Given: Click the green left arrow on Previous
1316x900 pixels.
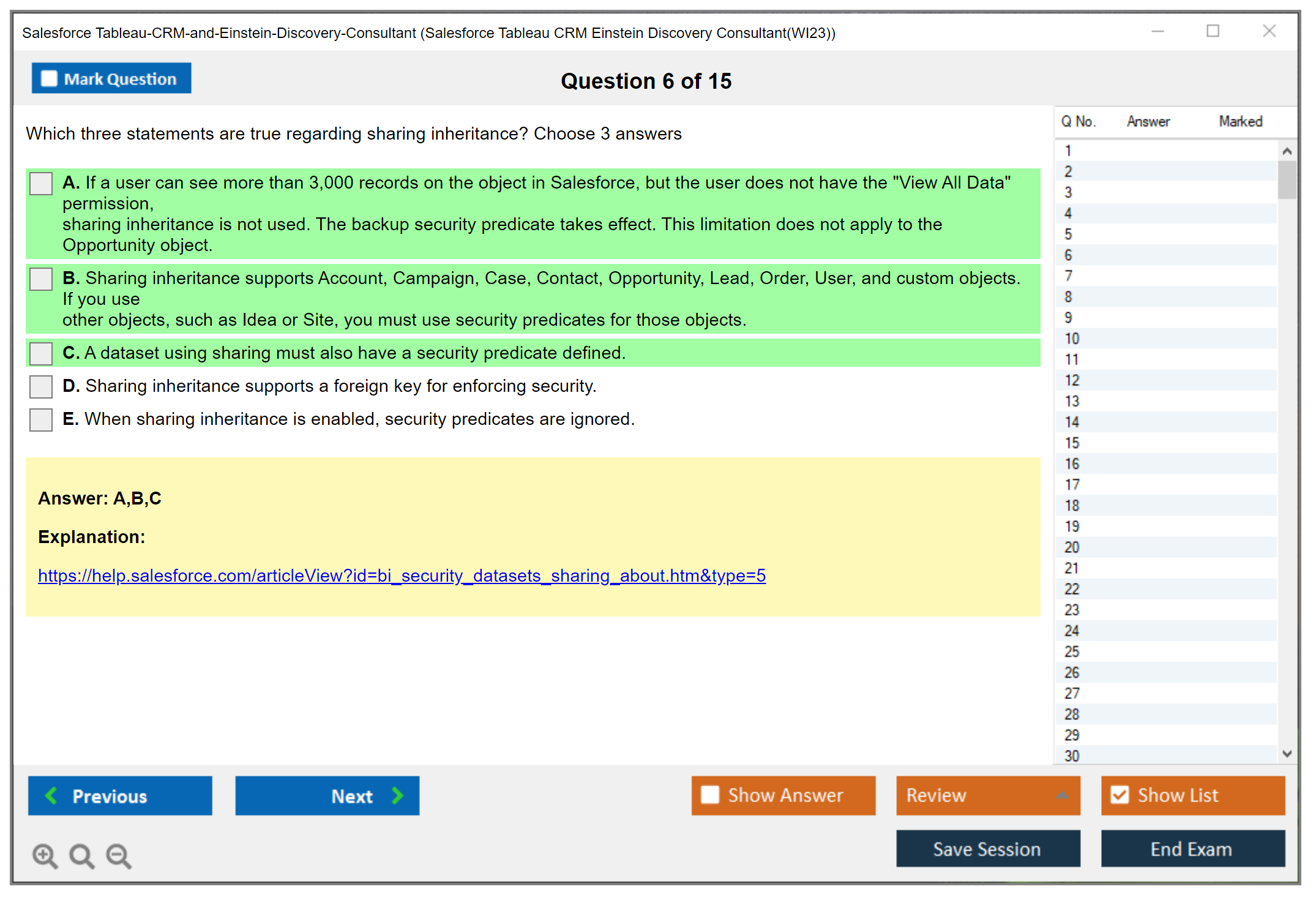Looking at the screenshot, I should point(51,795).
